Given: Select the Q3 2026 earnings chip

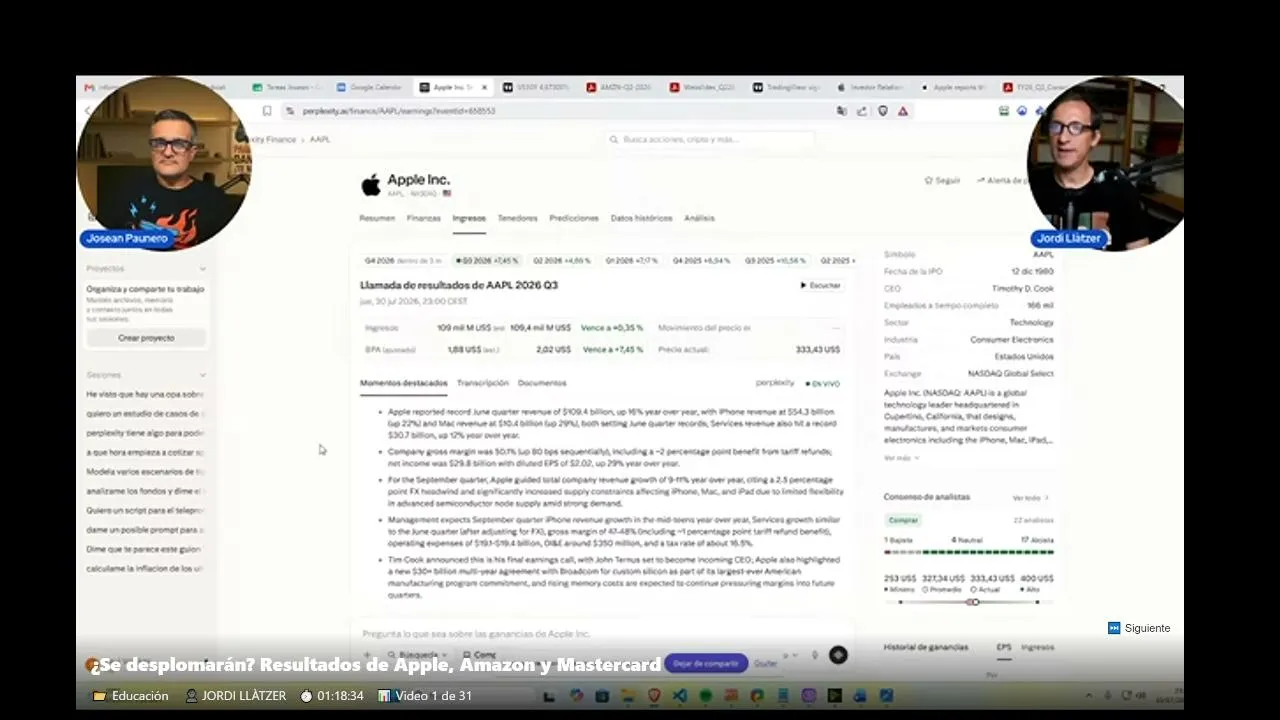Looking at the screenshot, I should pos(487,261).
